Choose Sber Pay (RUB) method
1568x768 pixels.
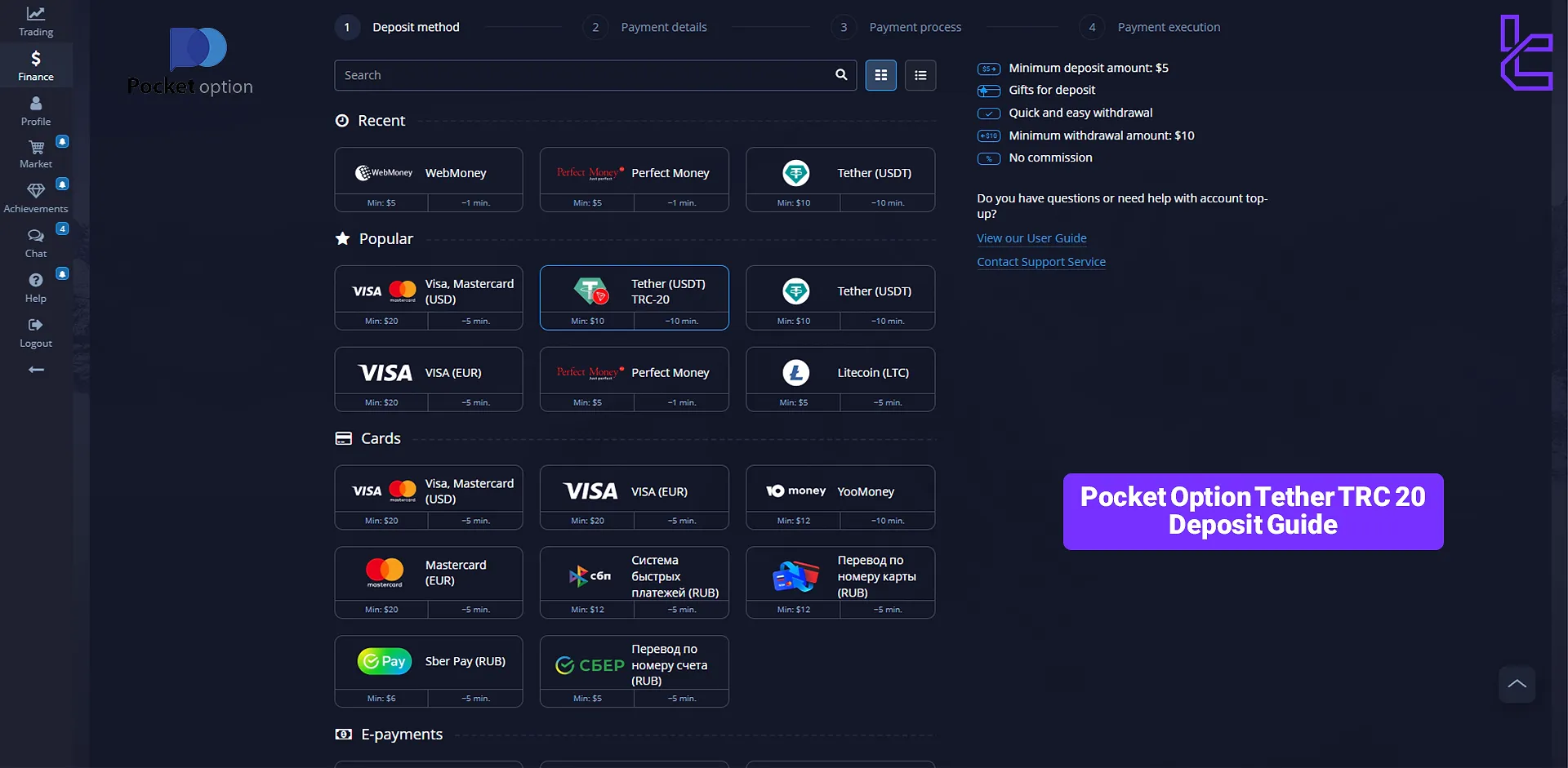(429, 672)
